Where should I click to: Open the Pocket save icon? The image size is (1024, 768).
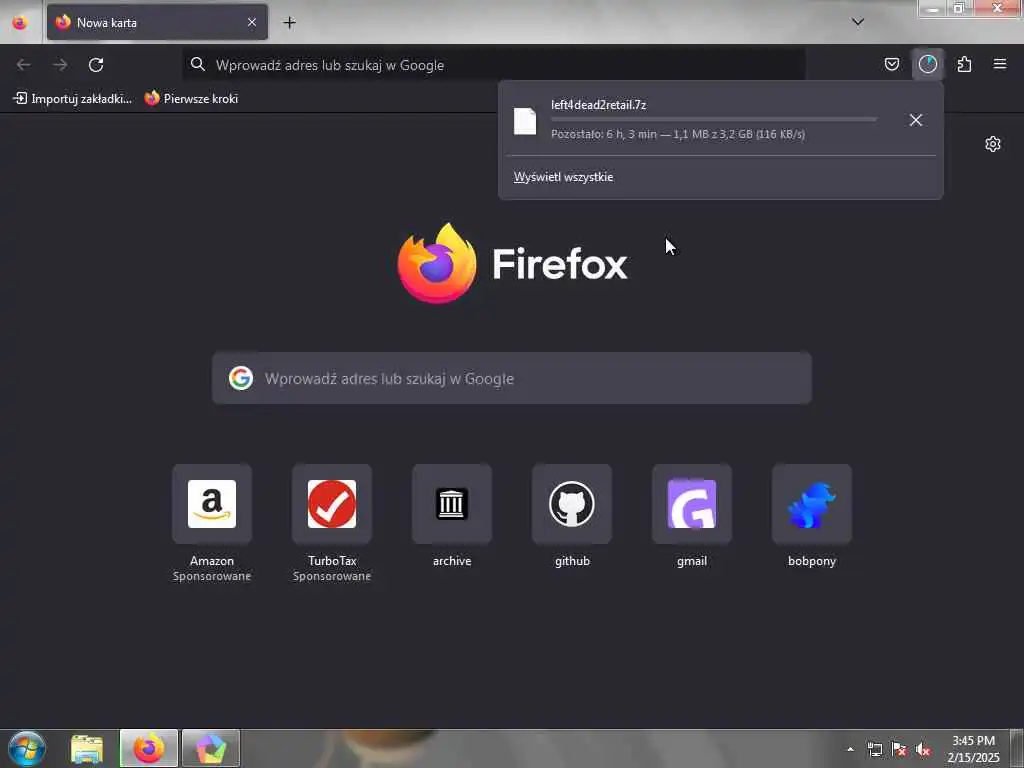[891, 64]
